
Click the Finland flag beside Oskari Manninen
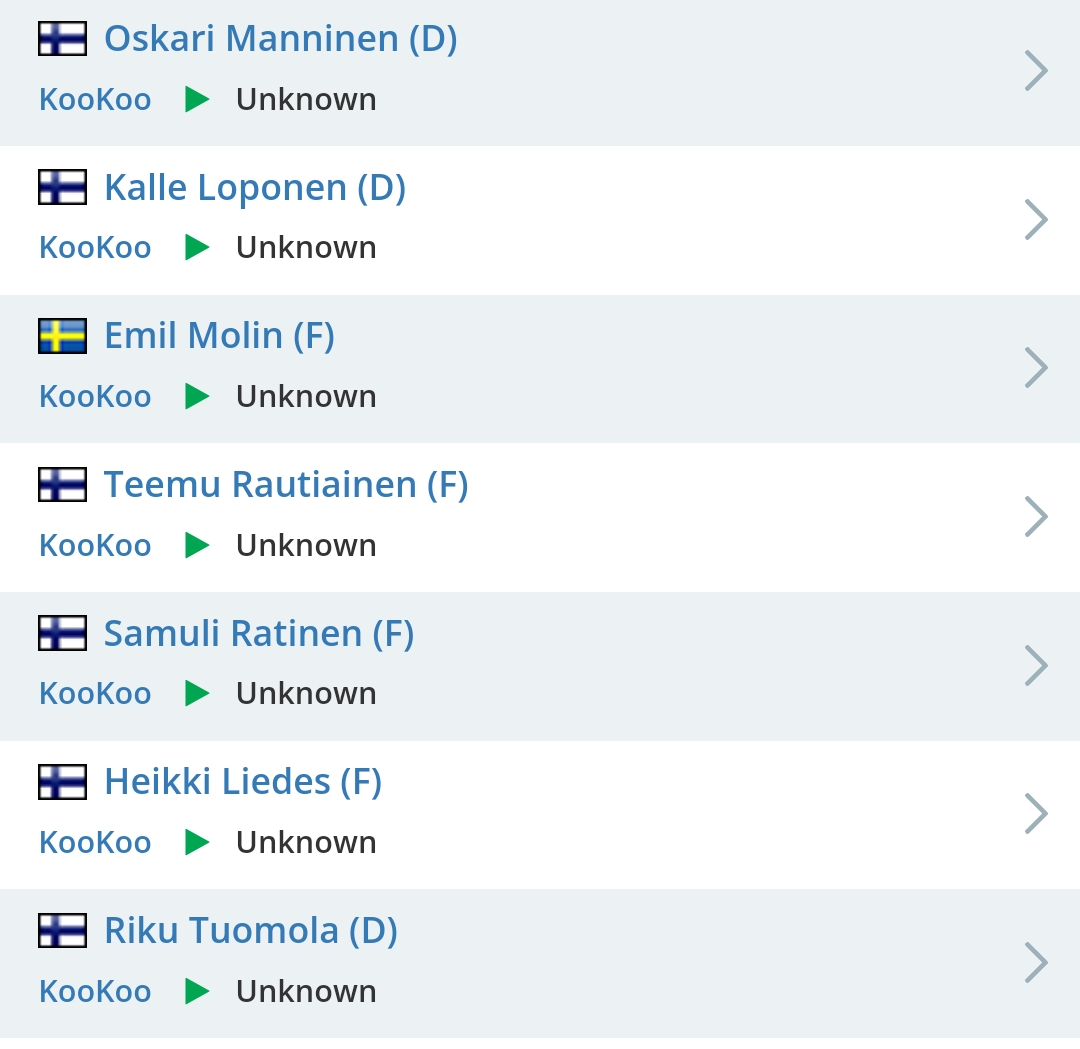[62, 39]
